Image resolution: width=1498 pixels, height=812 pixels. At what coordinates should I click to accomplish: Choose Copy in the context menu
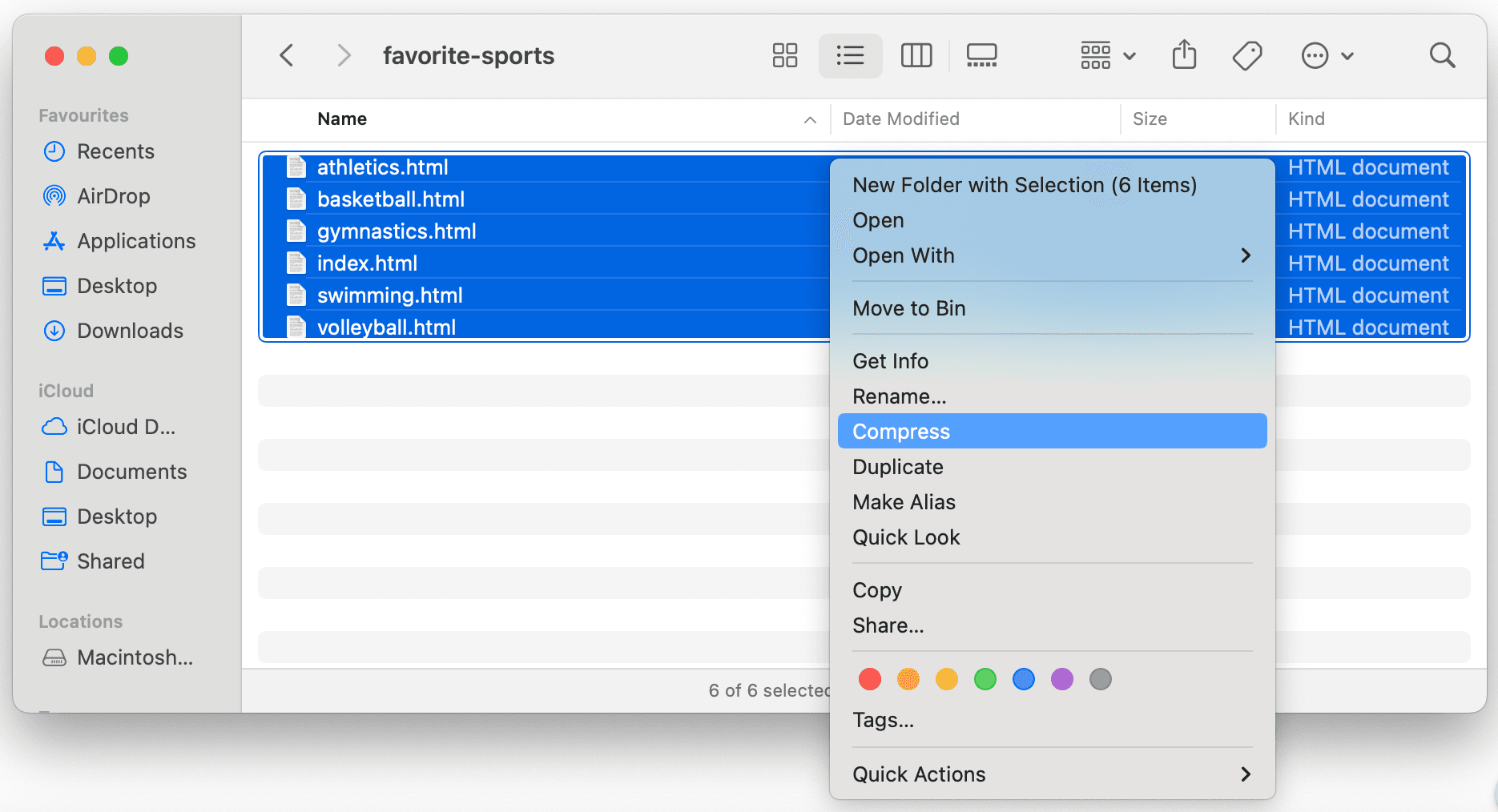point(1052,590)
